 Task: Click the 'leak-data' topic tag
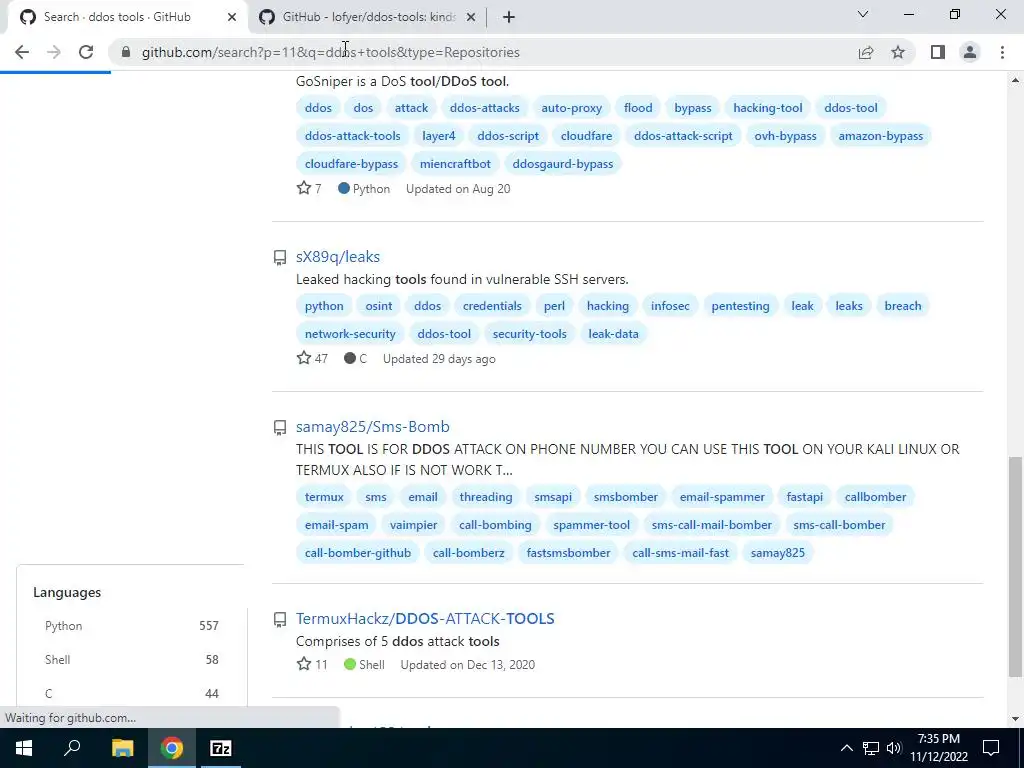pyautogui.click(x=613, y=334)
